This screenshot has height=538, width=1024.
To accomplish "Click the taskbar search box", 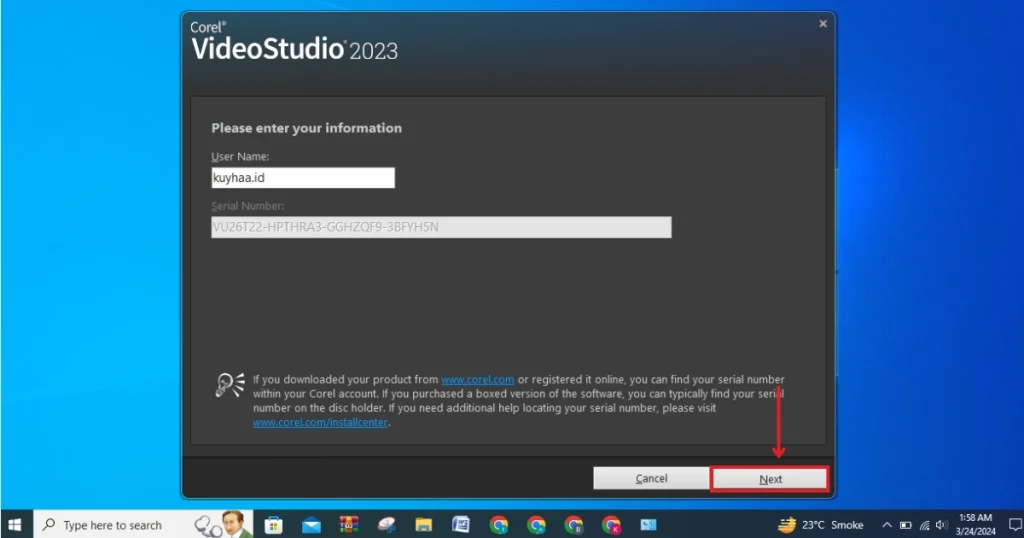I will pos(143,525).
